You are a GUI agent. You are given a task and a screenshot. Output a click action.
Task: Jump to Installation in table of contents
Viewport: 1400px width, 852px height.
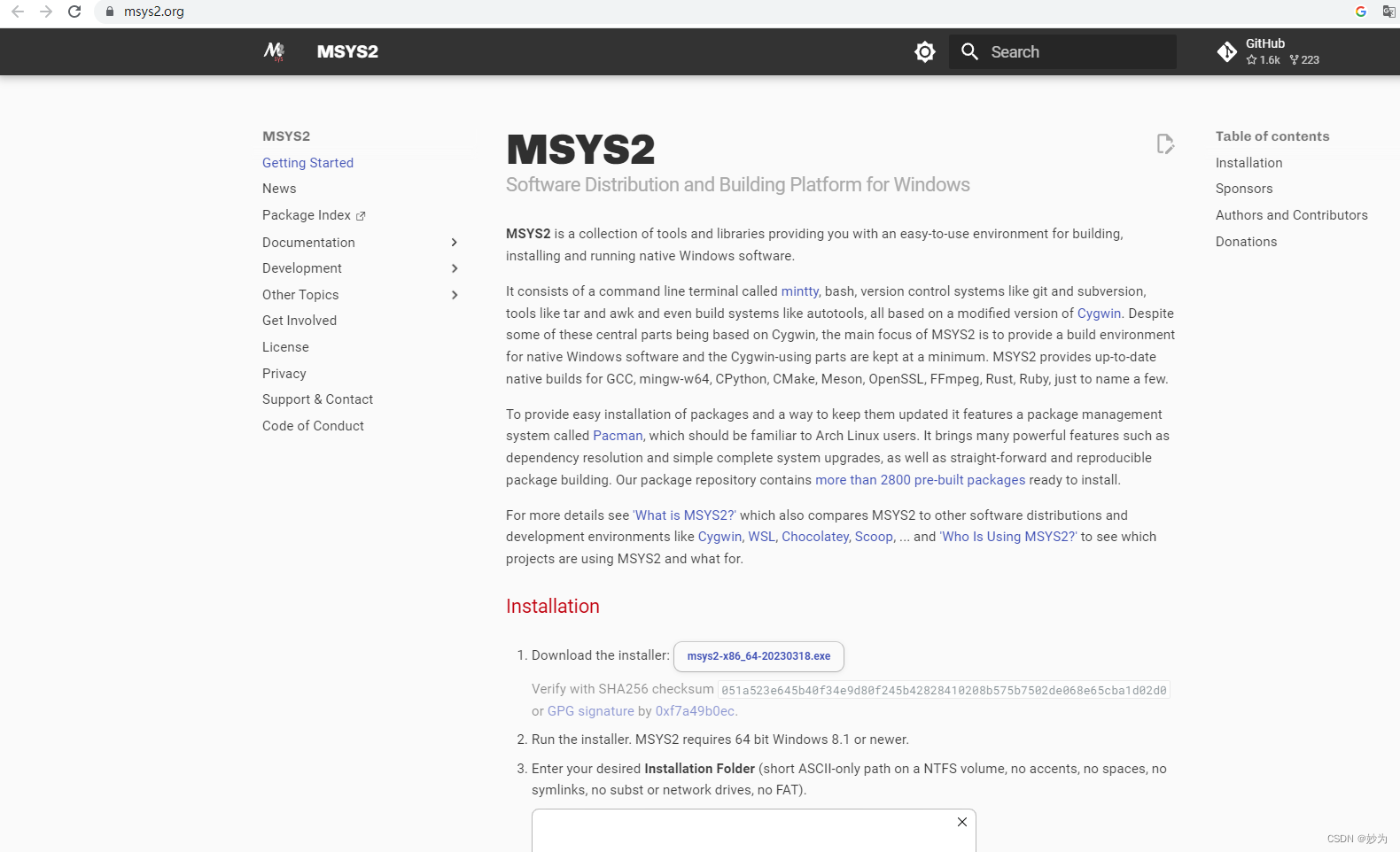click(x=1248, y=163)
